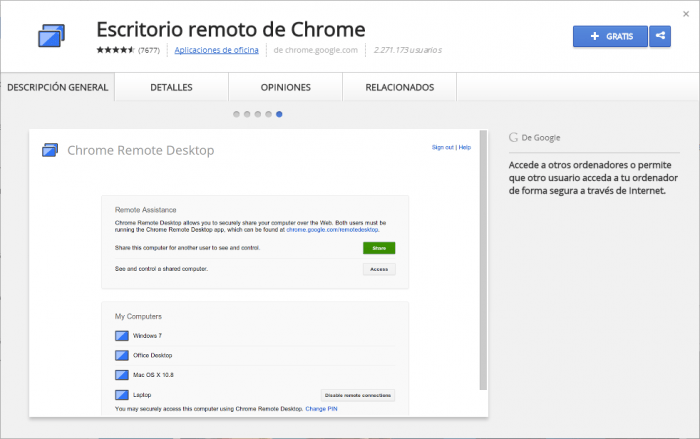Click Disable remote connections button
This screenshot has height=439, width=700.
click(x=358, y=395)
